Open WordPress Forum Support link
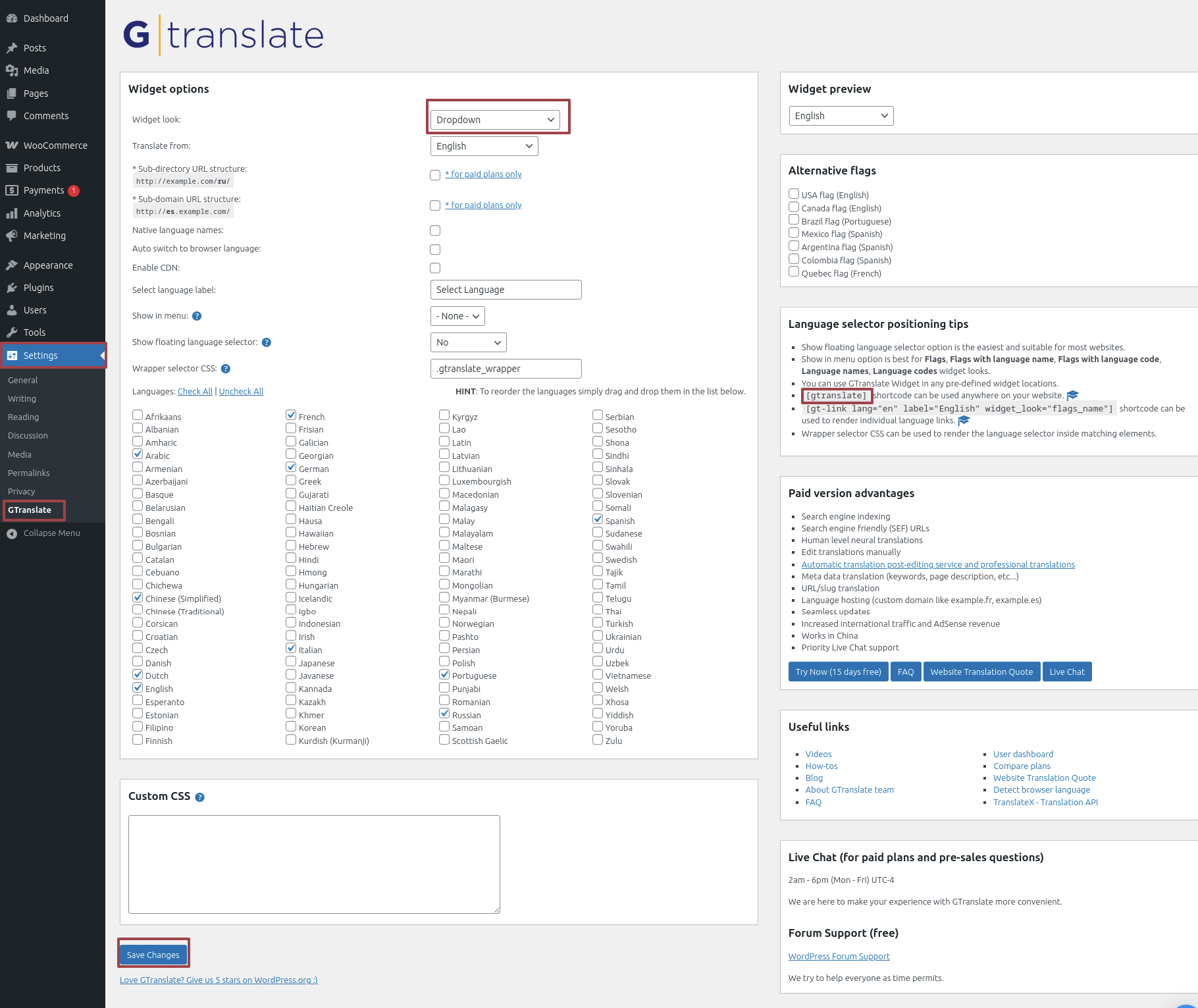 tap(839, 957)
